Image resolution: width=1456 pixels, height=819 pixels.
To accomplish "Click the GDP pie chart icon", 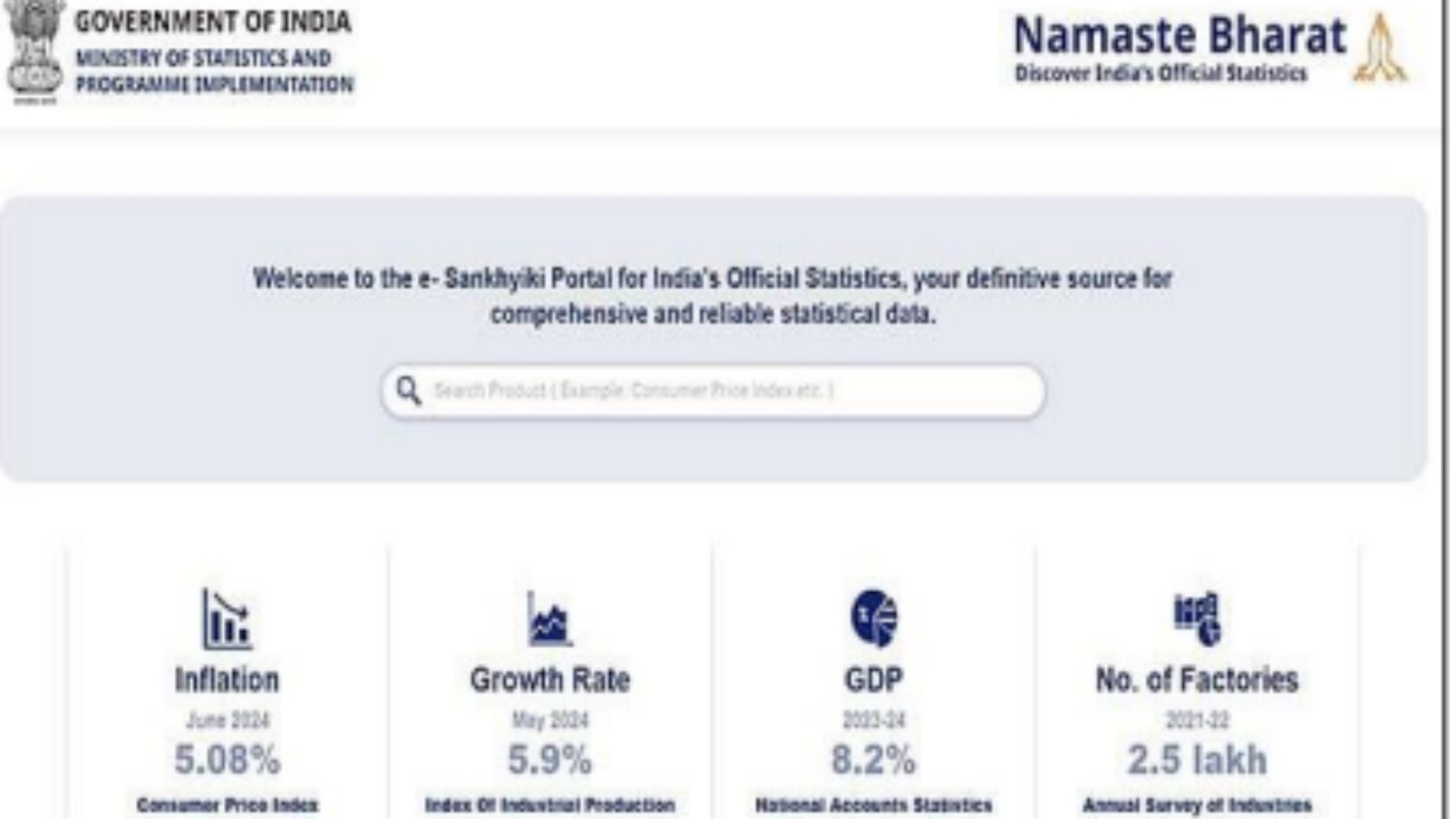I will click(x=874, y=618).
